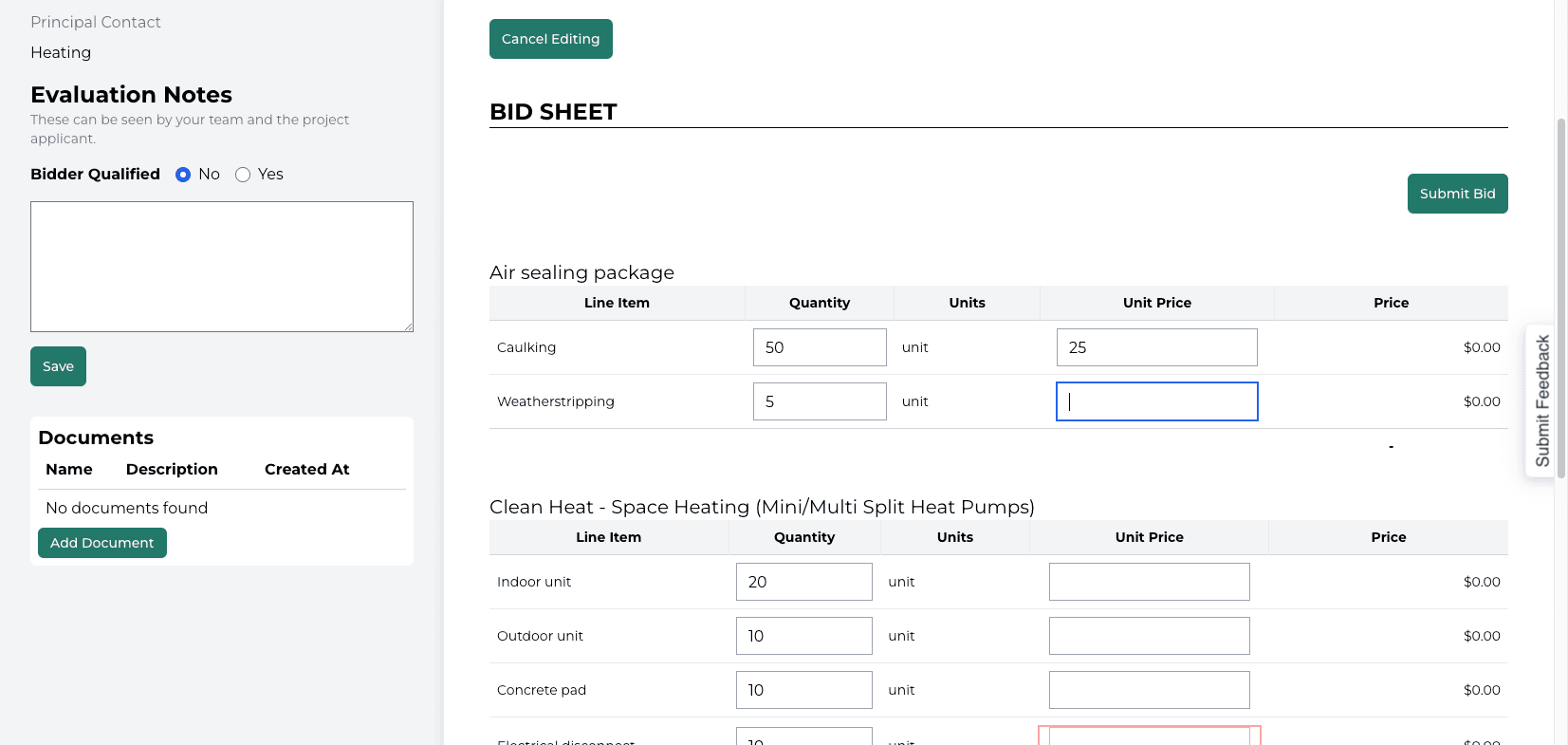
Task: Click the Caulking row $0.00 price
Action: 1482,347
